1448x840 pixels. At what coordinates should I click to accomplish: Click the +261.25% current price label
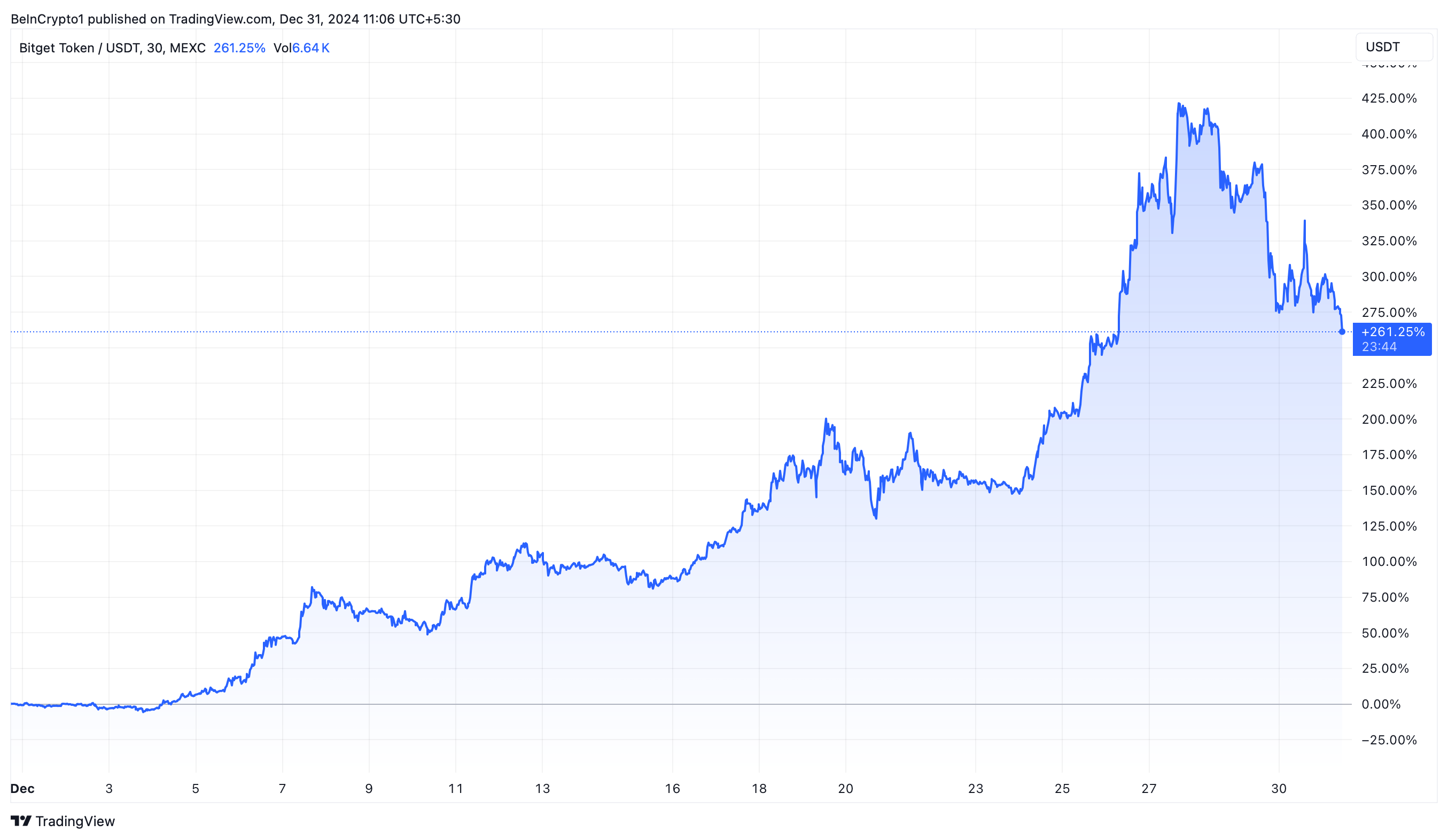[x=1392, y=332]
